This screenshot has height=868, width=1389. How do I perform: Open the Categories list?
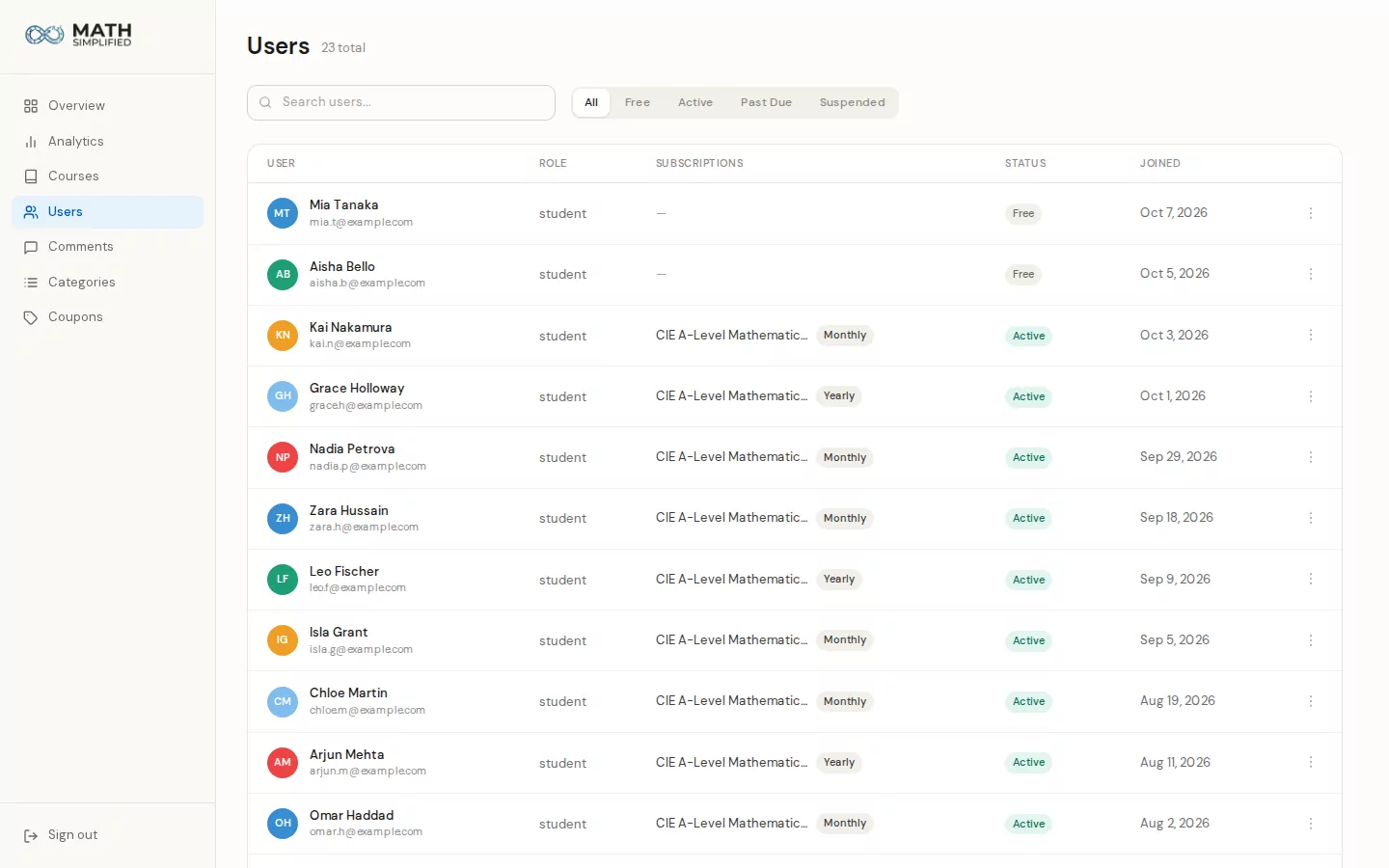click(107, 283)
